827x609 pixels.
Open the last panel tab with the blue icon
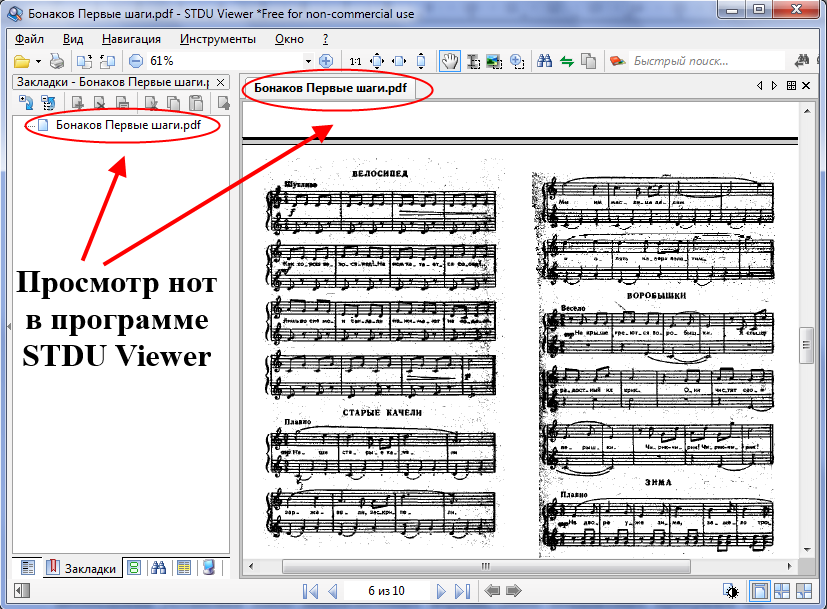click(x=209, y=568)
